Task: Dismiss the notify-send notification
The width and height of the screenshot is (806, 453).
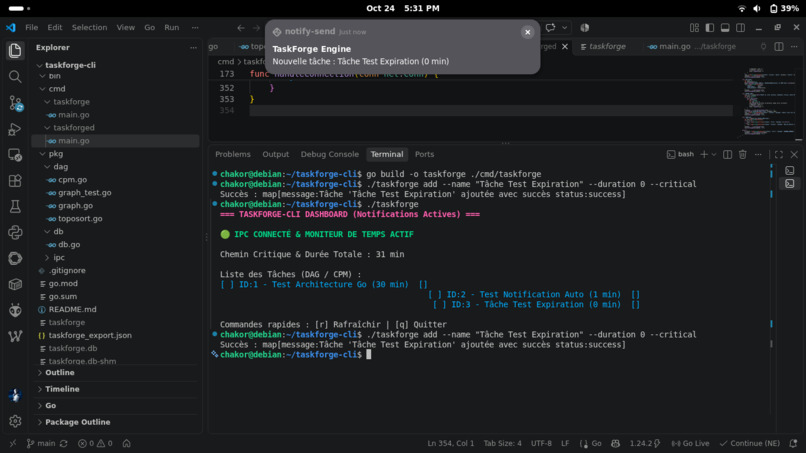Action: point(527,32)
